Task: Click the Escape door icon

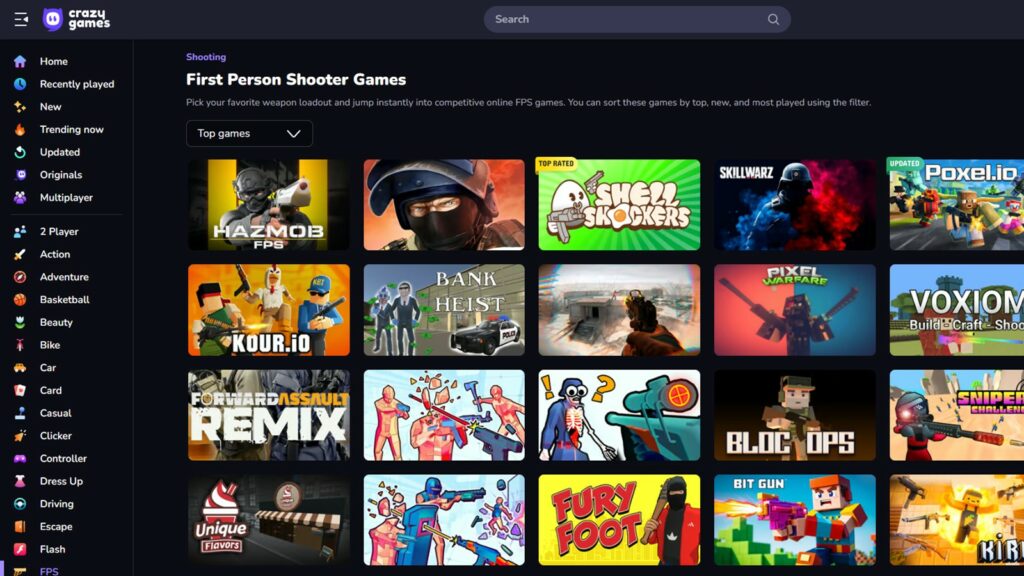Action: point(20,526)
